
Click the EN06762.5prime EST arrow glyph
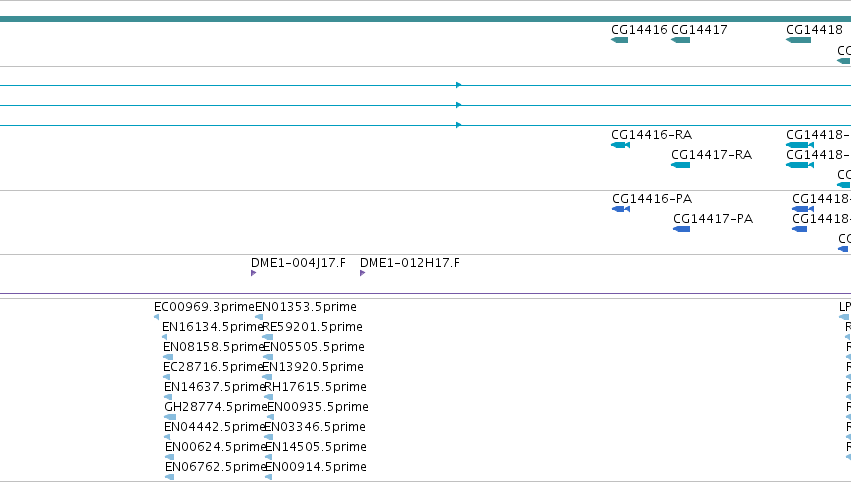(169, 477)
